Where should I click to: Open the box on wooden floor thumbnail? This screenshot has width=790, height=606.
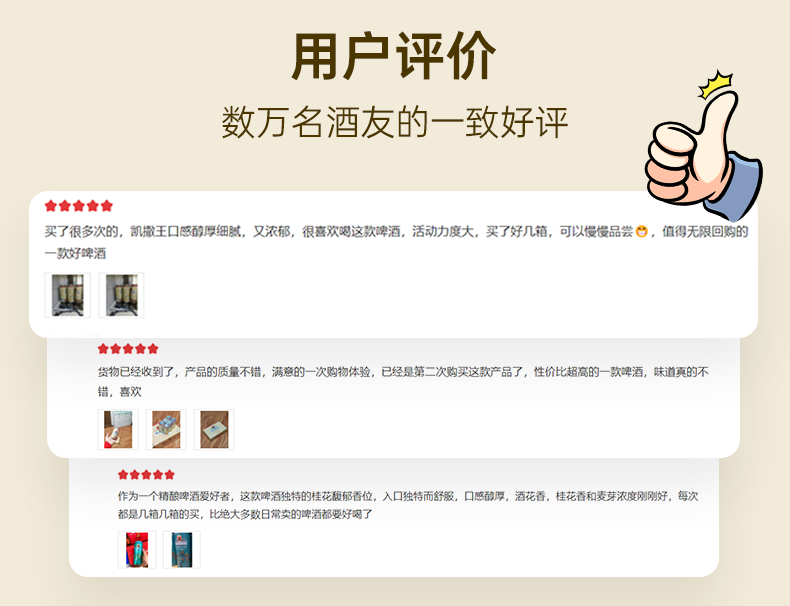(214, 429)
